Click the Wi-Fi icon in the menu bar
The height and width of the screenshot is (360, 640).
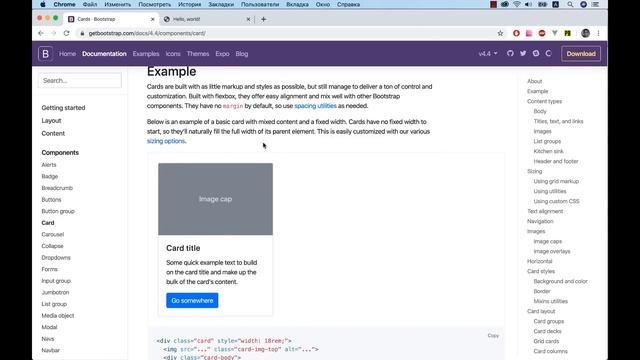(517, 4)
